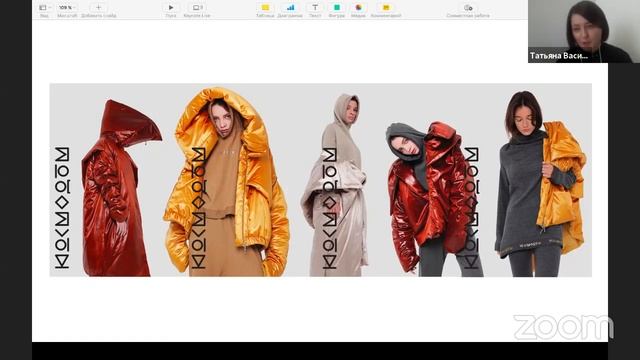
Task: Select the banner image with five models on the slide
Action: click(320, 180)
